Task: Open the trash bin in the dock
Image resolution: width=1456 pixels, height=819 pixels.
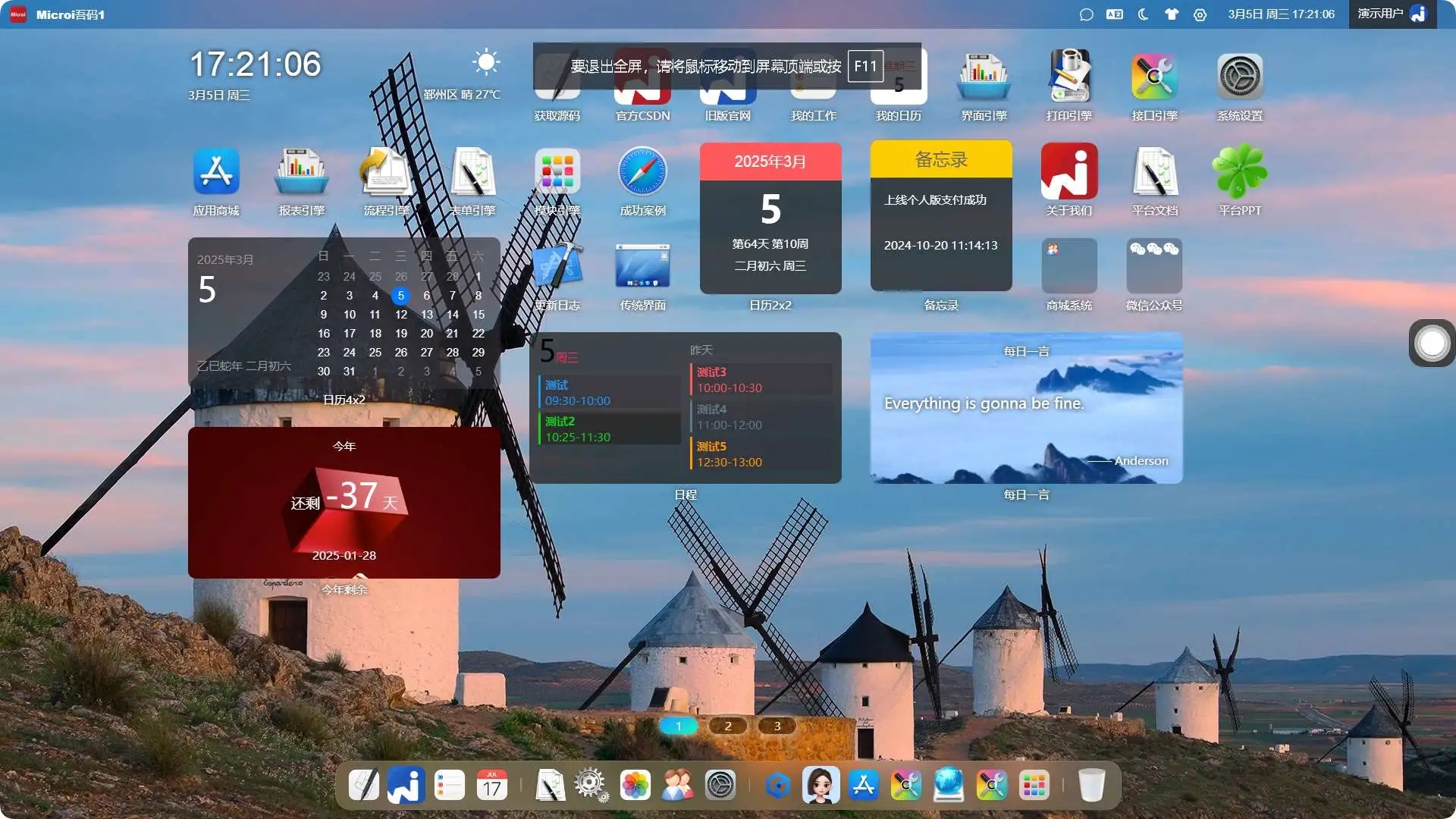Action: [x=1091, y=785]
